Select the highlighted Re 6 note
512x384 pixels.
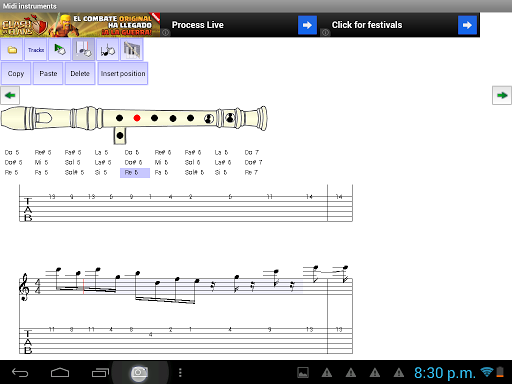click(135, 173)
